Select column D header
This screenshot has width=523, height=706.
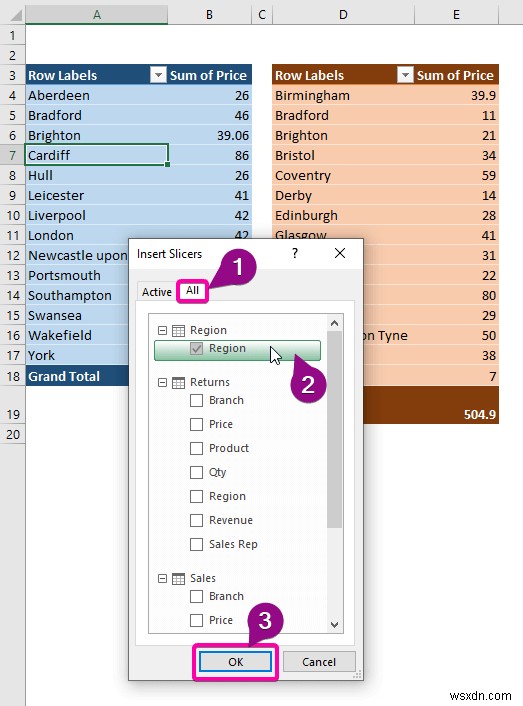[343, 14]
